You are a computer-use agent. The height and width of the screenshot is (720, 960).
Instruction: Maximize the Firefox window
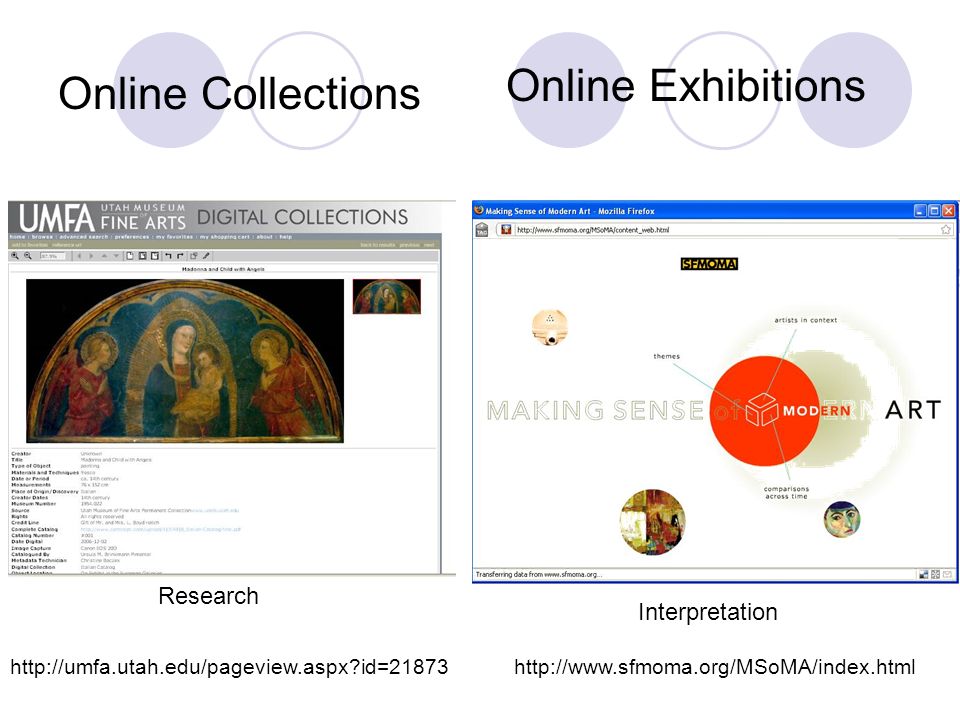coord(934,211)
